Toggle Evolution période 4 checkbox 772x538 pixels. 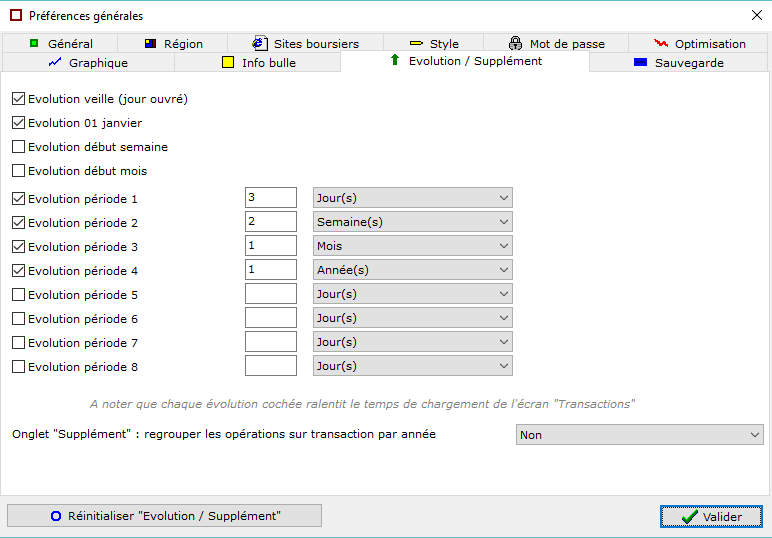[x=18, y=271]
